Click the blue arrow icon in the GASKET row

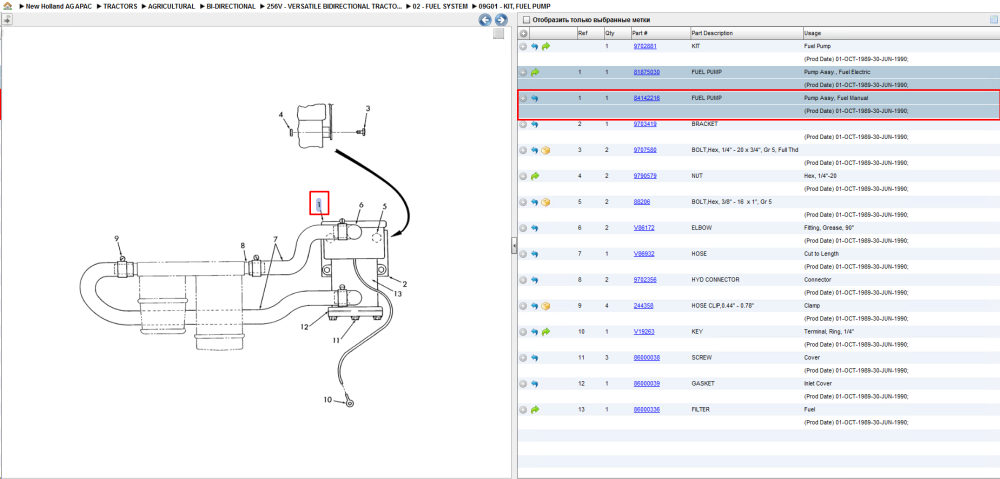click(x=534, y=384)
